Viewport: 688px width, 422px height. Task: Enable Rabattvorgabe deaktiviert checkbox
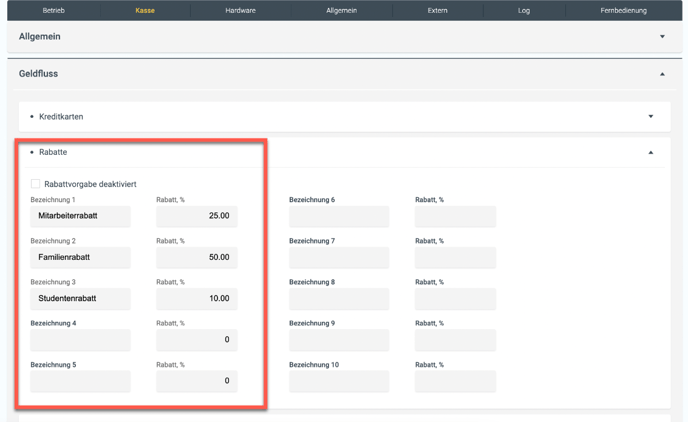pyautogui.click(x=36, y=184)
